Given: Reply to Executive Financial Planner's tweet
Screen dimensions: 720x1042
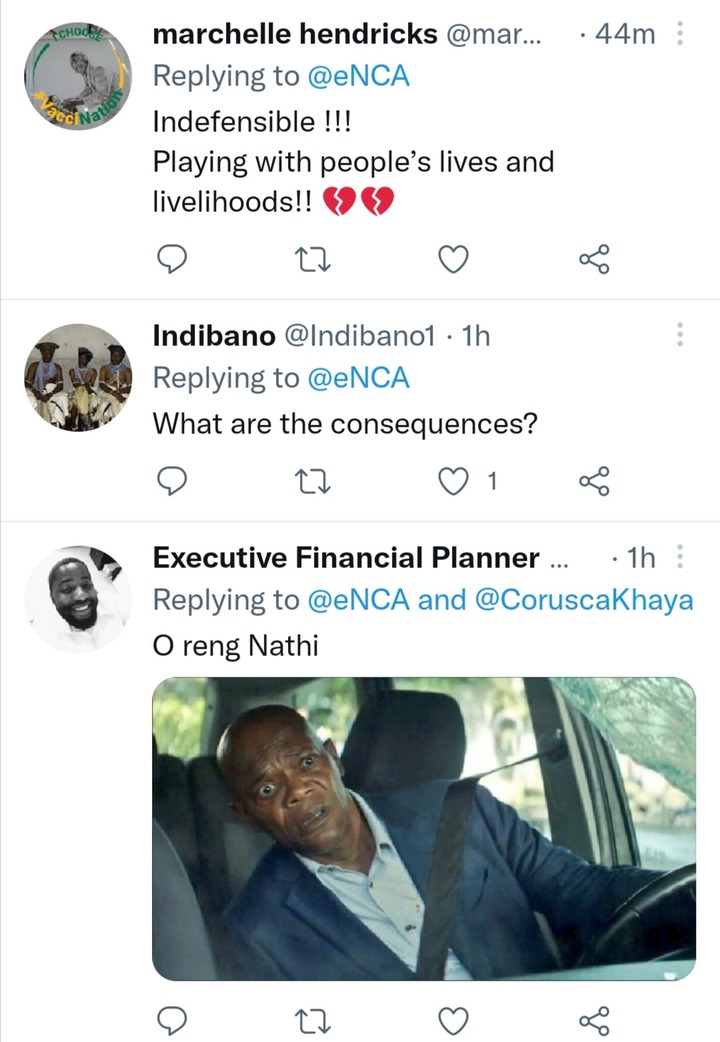Looking at the screenshot, I should tap(172, 1020).
